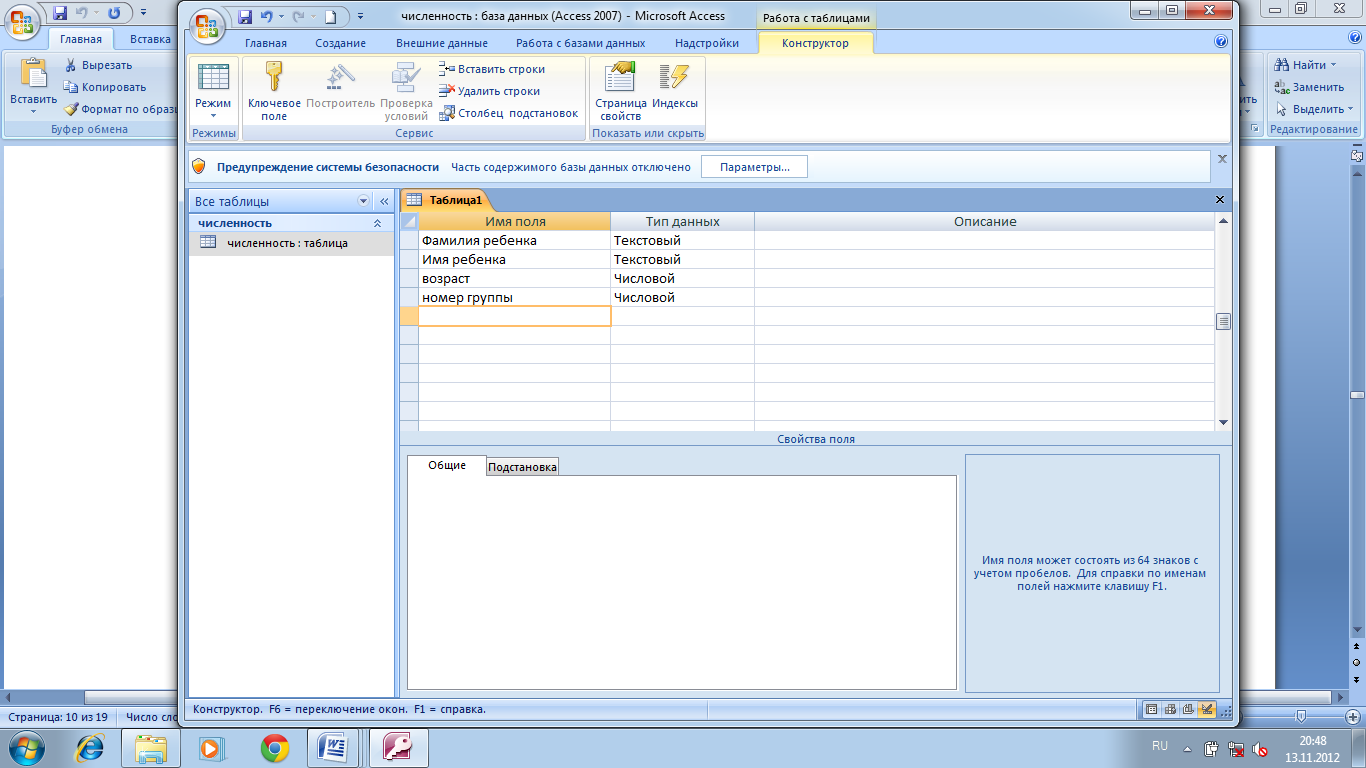This screenshot has height=768, width=1366.
Task: Open the Windows Start menu
Action: click(x=25, y=746)
